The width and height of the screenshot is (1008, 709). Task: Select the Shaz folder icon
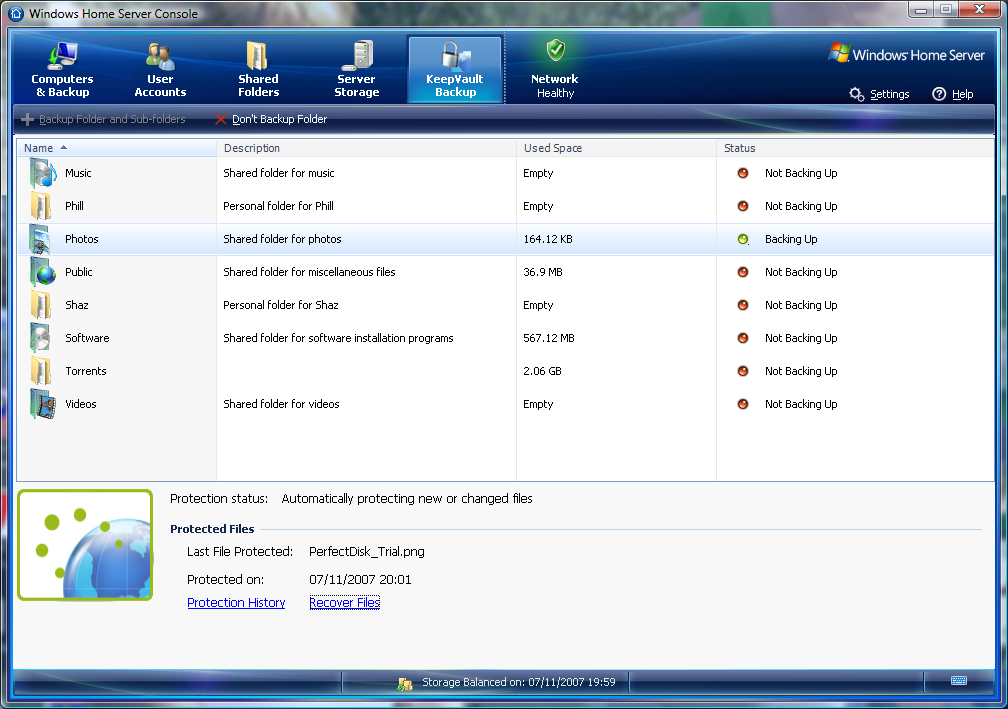coord(41,305)
